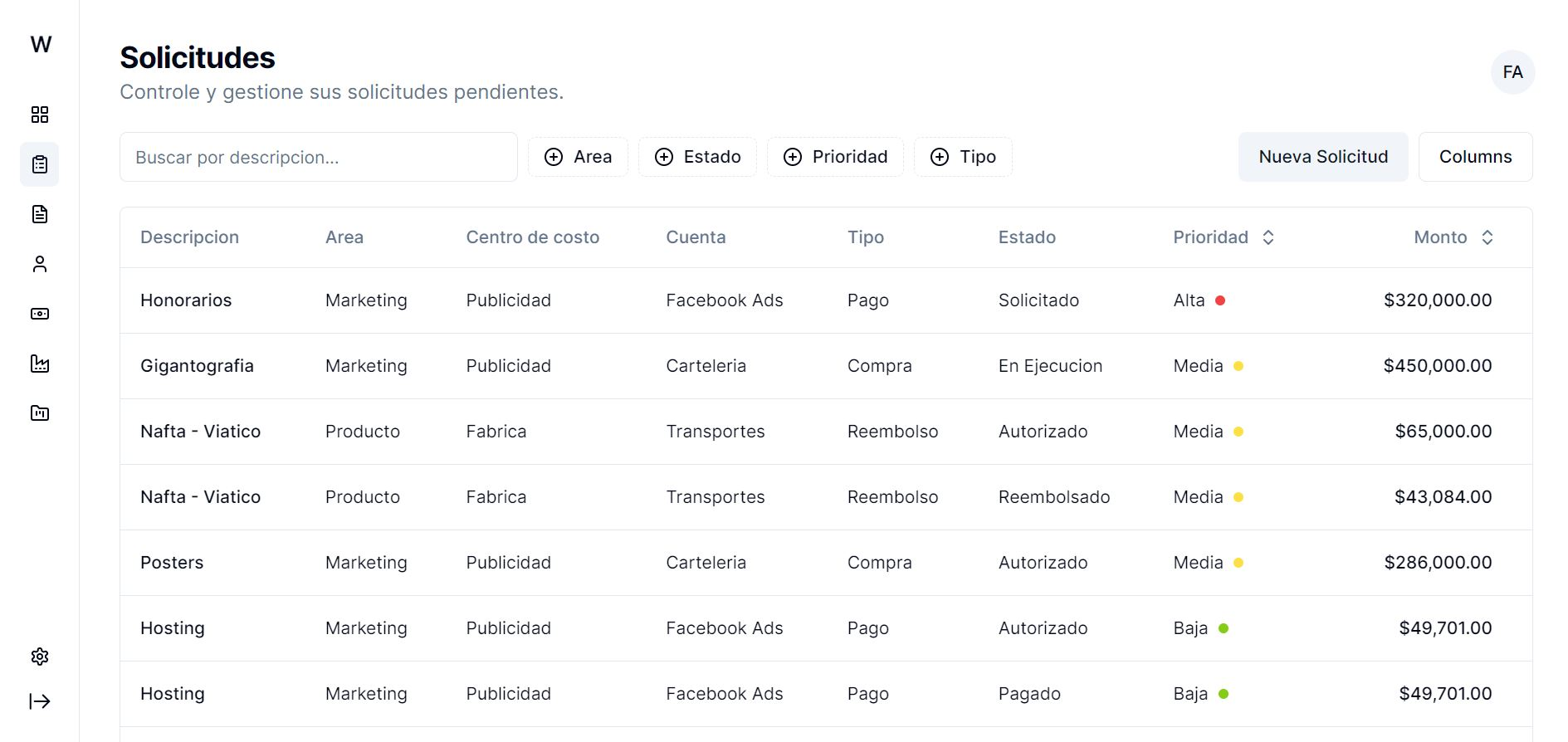The width and height of the screenshot is (1568, 742).
Task: Open the Area filter dropdown
Action: (x=579, y=157)
